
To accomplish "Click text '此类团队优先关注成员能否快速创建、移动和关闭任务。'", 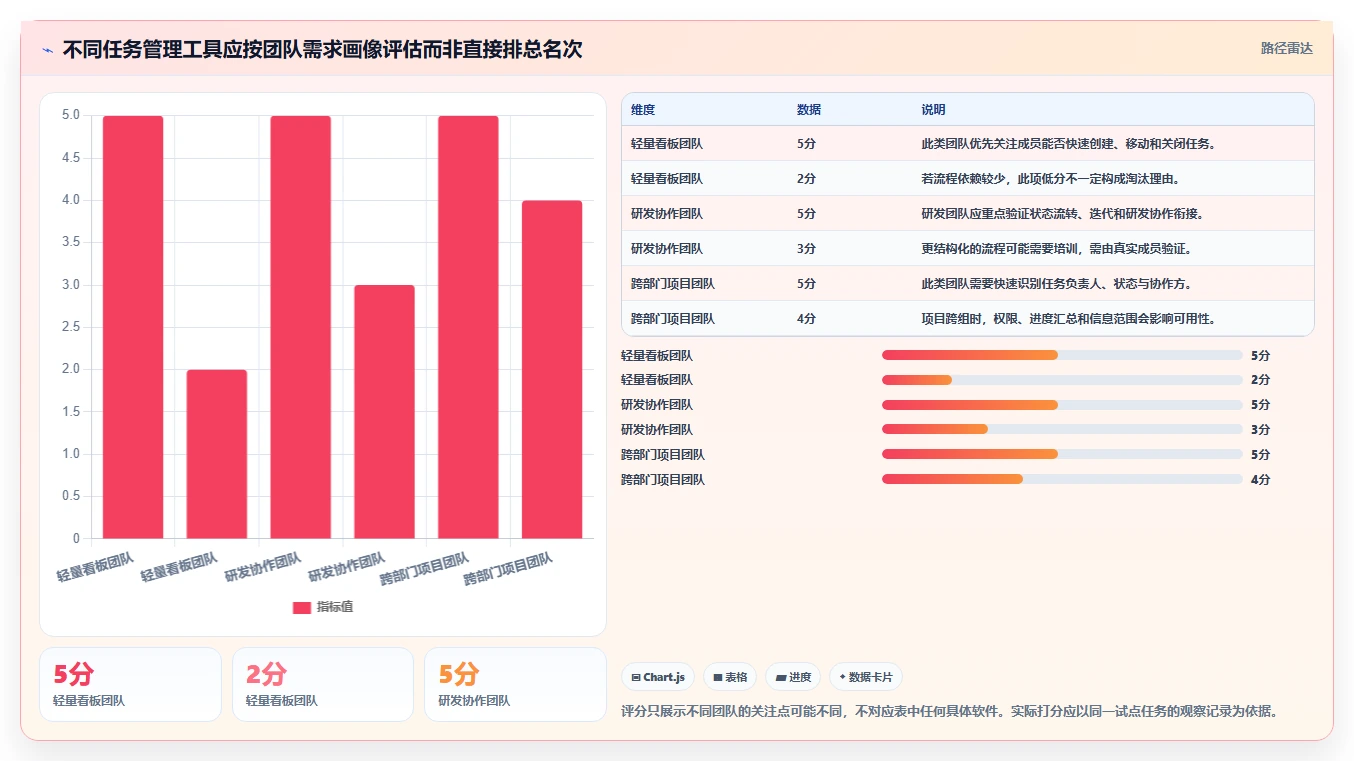I will [1068, 144].
